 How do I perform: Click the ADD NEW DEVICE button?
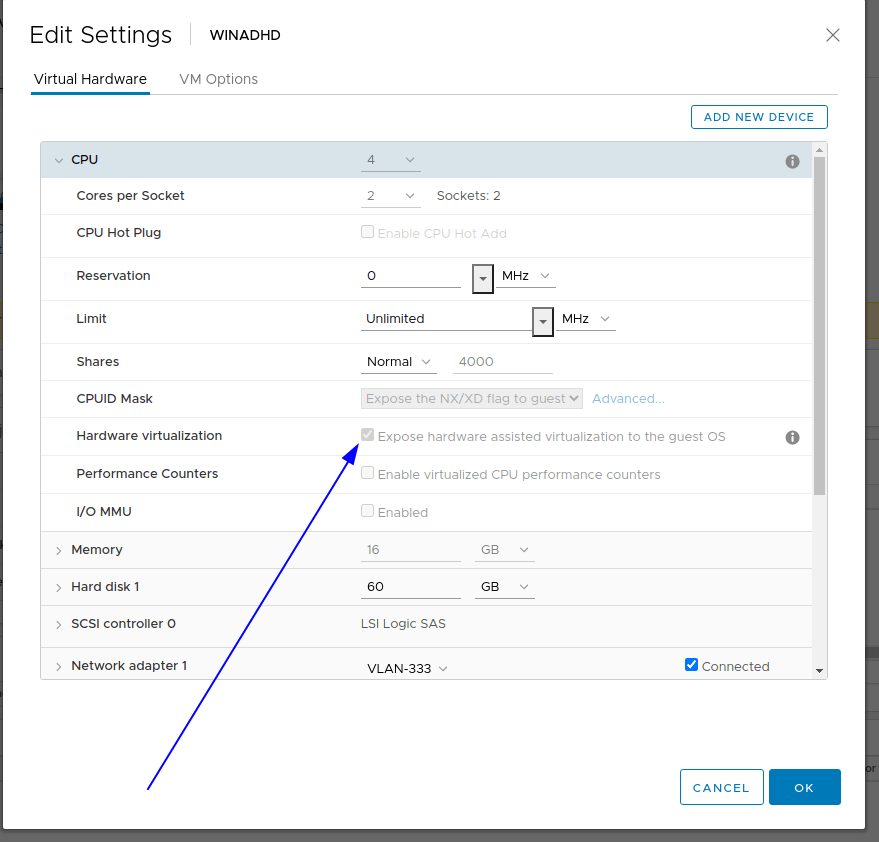pyautogui.click(x=759, y=117)
